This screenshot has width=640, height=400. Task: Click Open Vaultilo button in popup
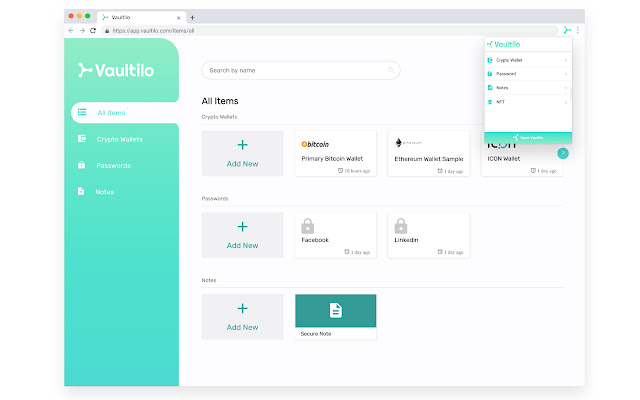click(x=528, y=138)
